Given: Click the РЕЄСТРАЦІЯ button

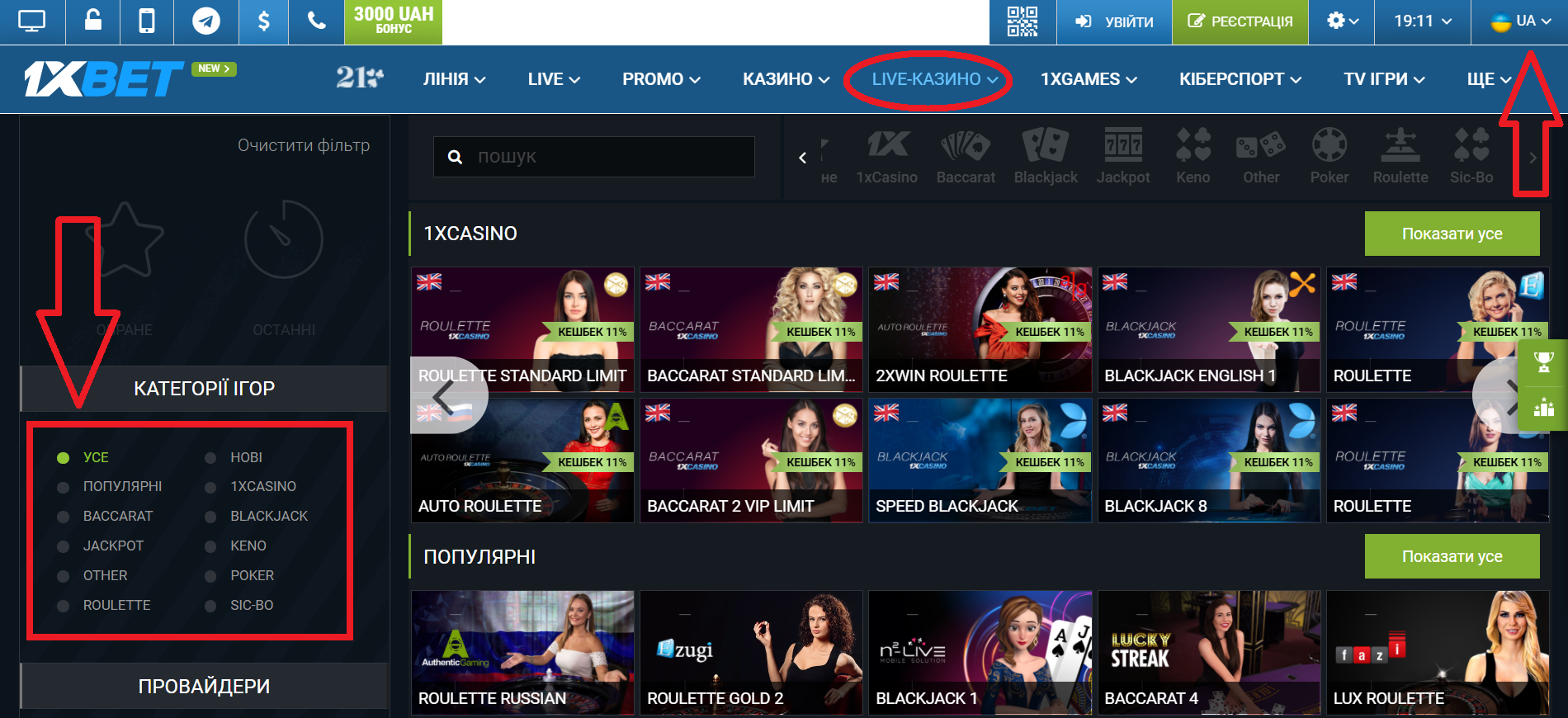Looking at the screenshot, I should [x=1240, y=21].
